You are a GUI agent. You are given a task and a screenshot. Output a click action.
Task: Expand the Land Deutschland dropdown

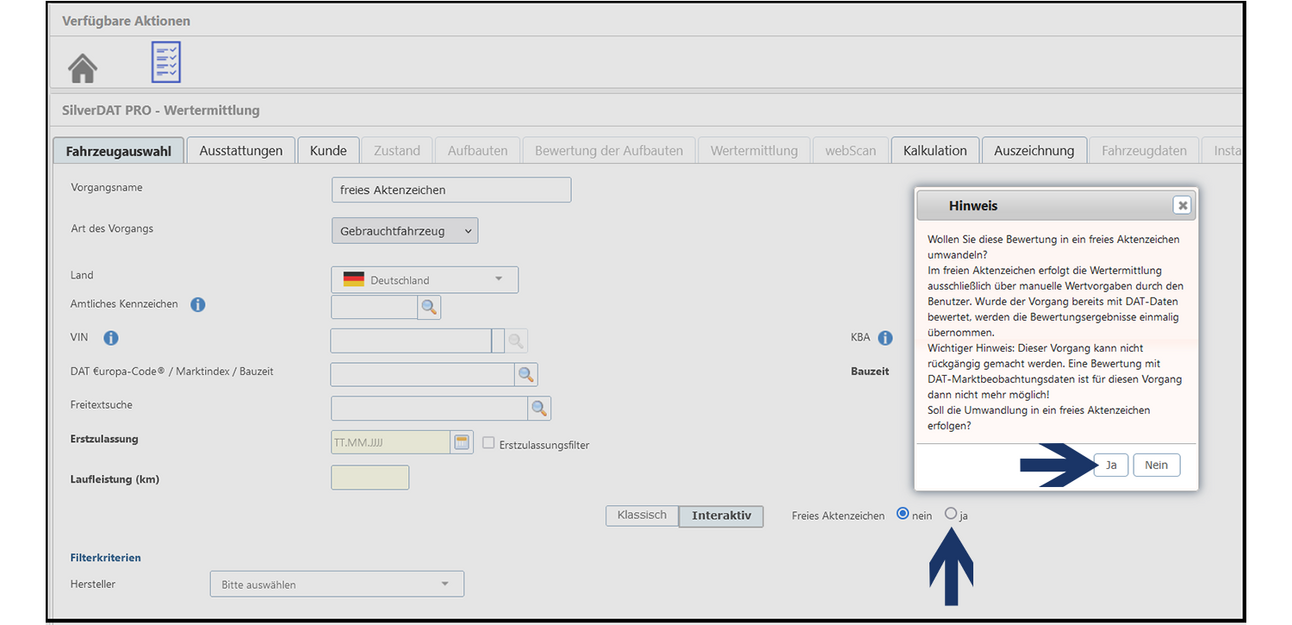pos(424,280)
